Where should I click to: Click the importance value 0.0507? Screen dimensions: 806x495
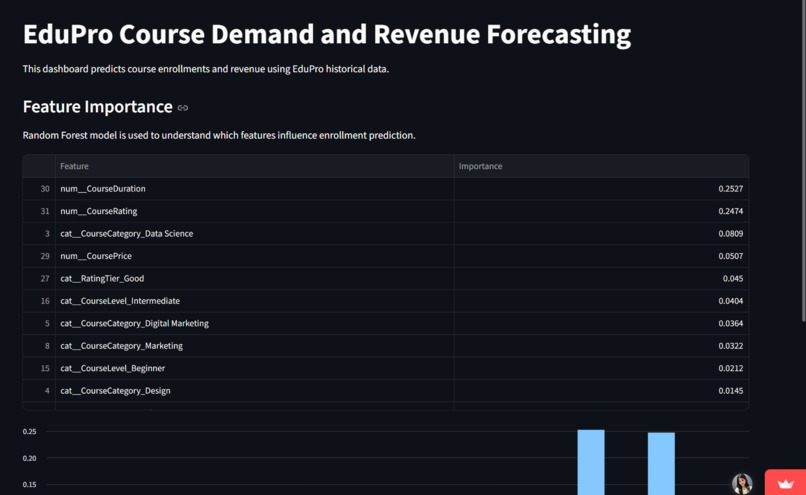(x=730, y=256)
